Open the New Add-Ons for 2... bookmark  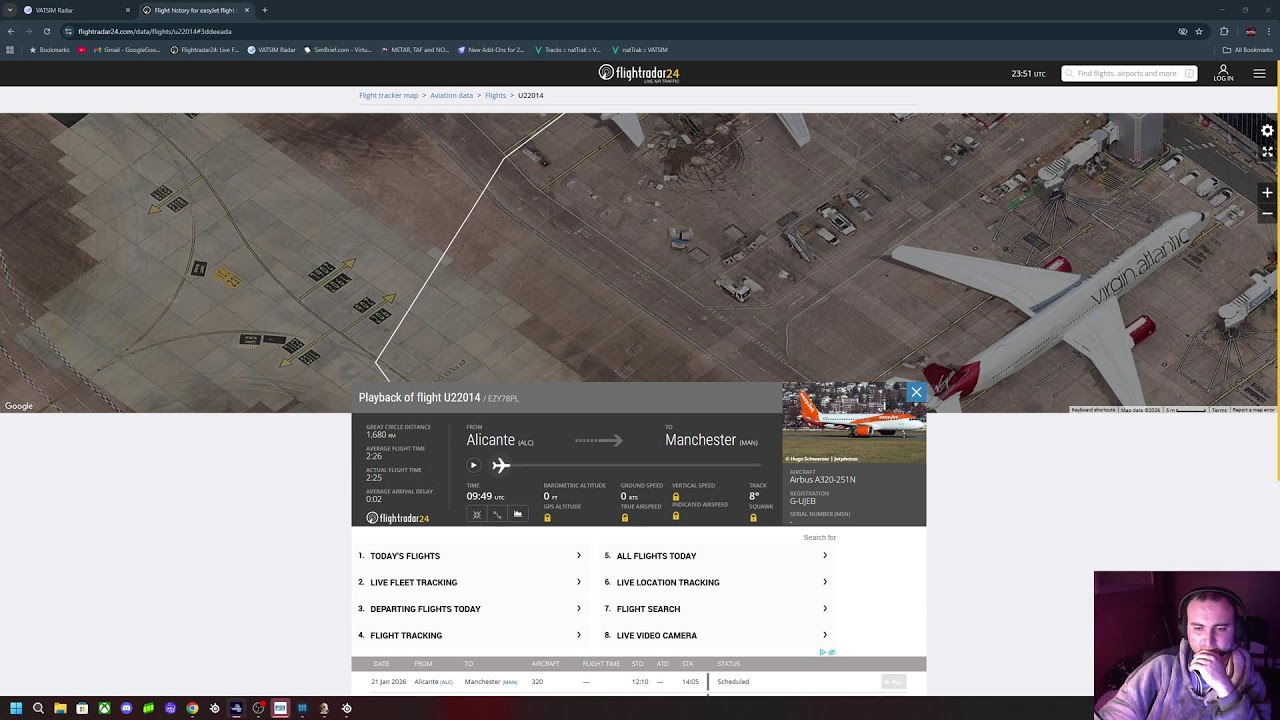pyautogui.click(x=491, y=50)
